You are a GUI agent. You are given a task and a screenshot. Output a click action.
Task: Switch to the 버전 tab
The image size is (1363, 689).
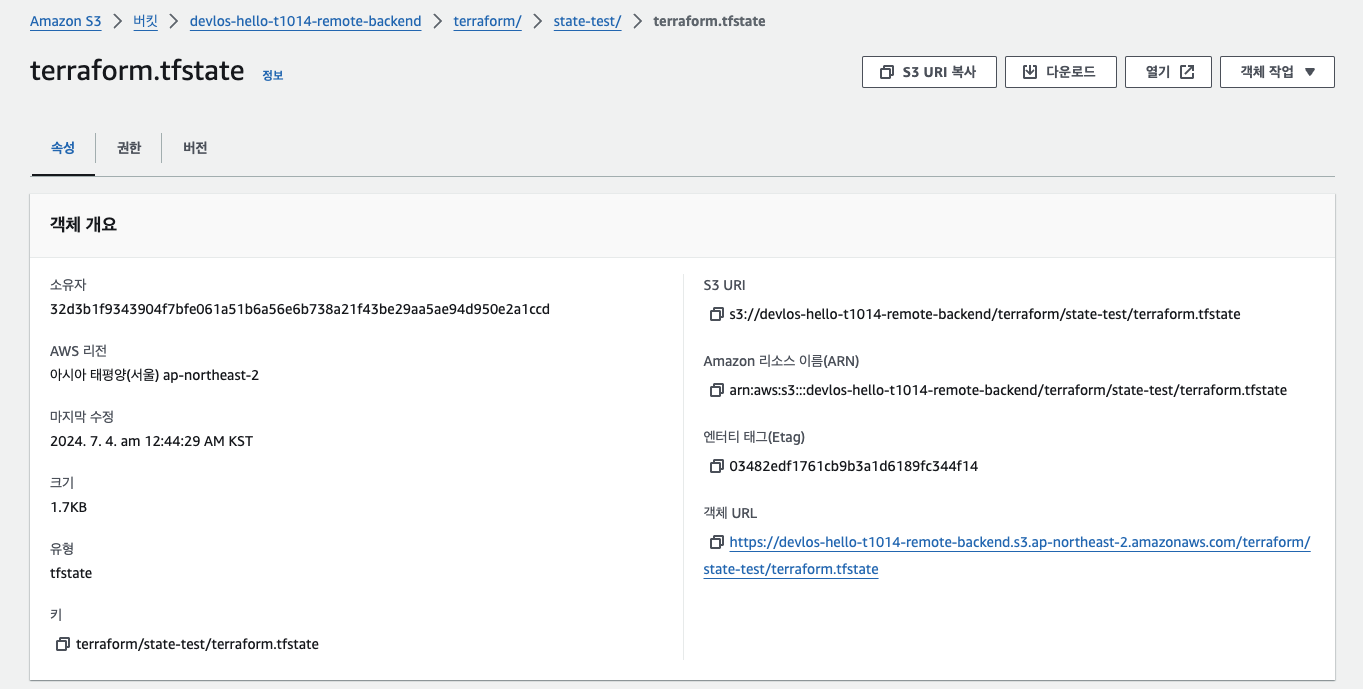195,148
